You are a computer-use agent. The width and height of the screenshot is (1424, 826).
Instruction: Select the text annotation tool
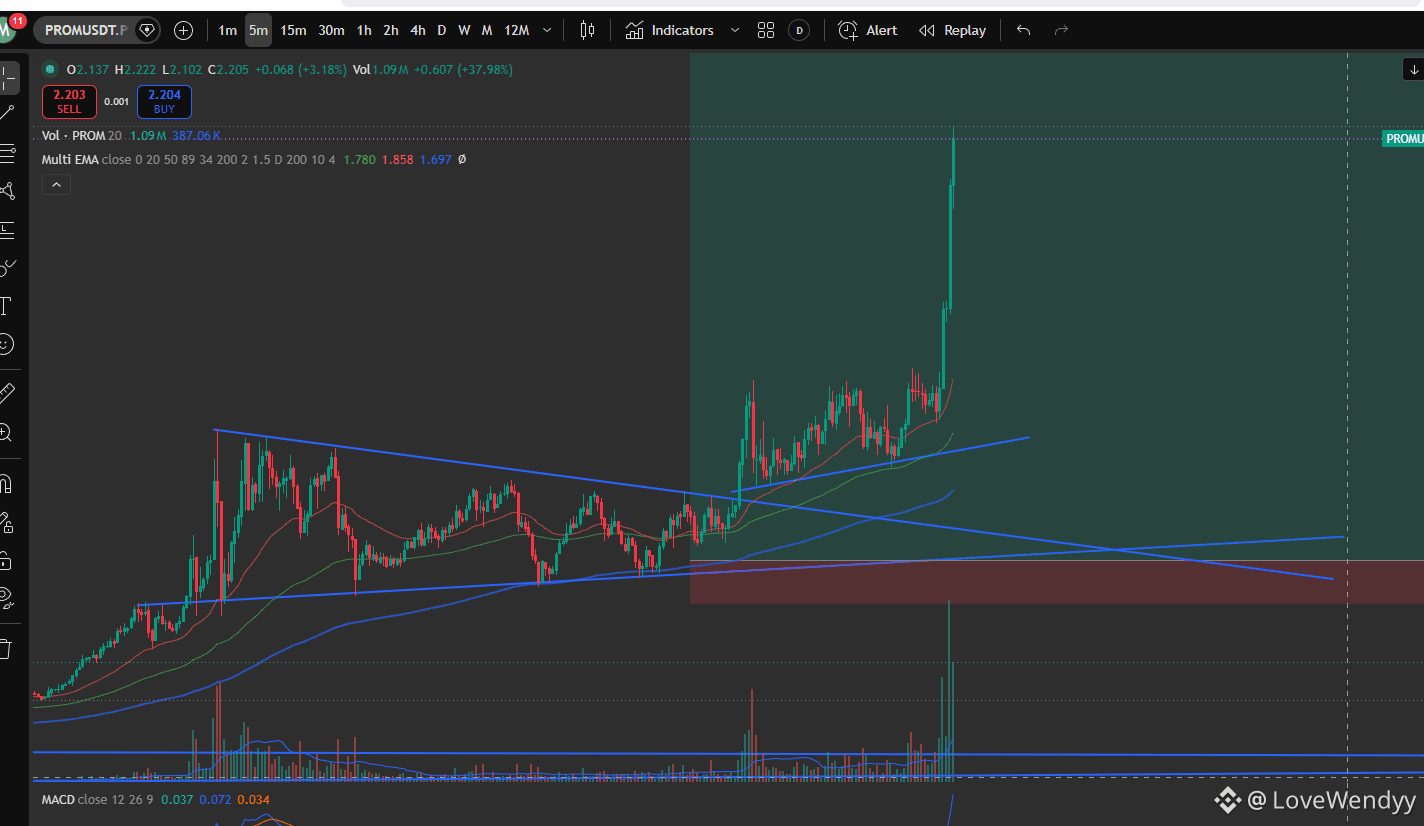click(6, 305)
